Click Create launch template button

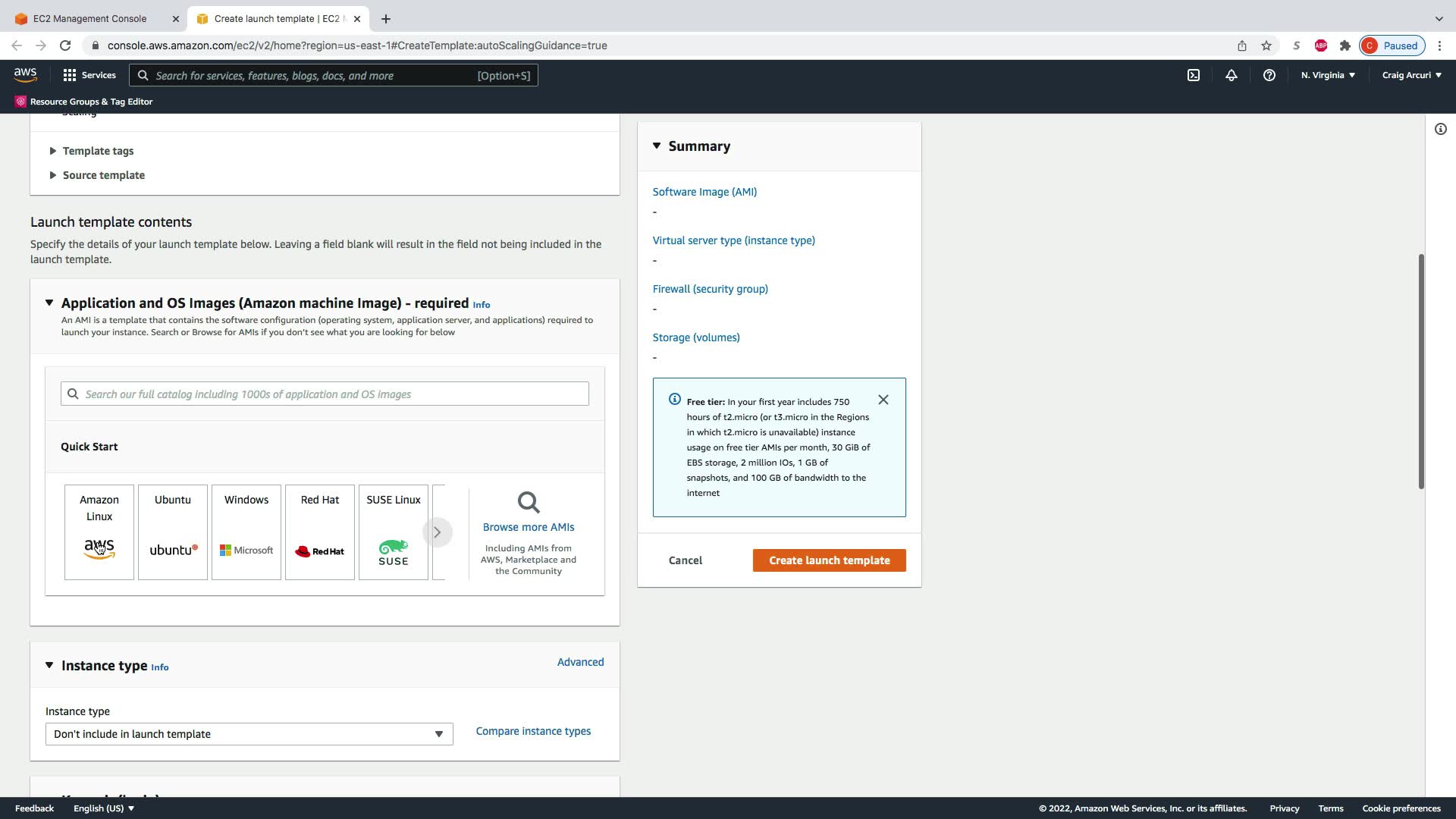click(829, 560)
